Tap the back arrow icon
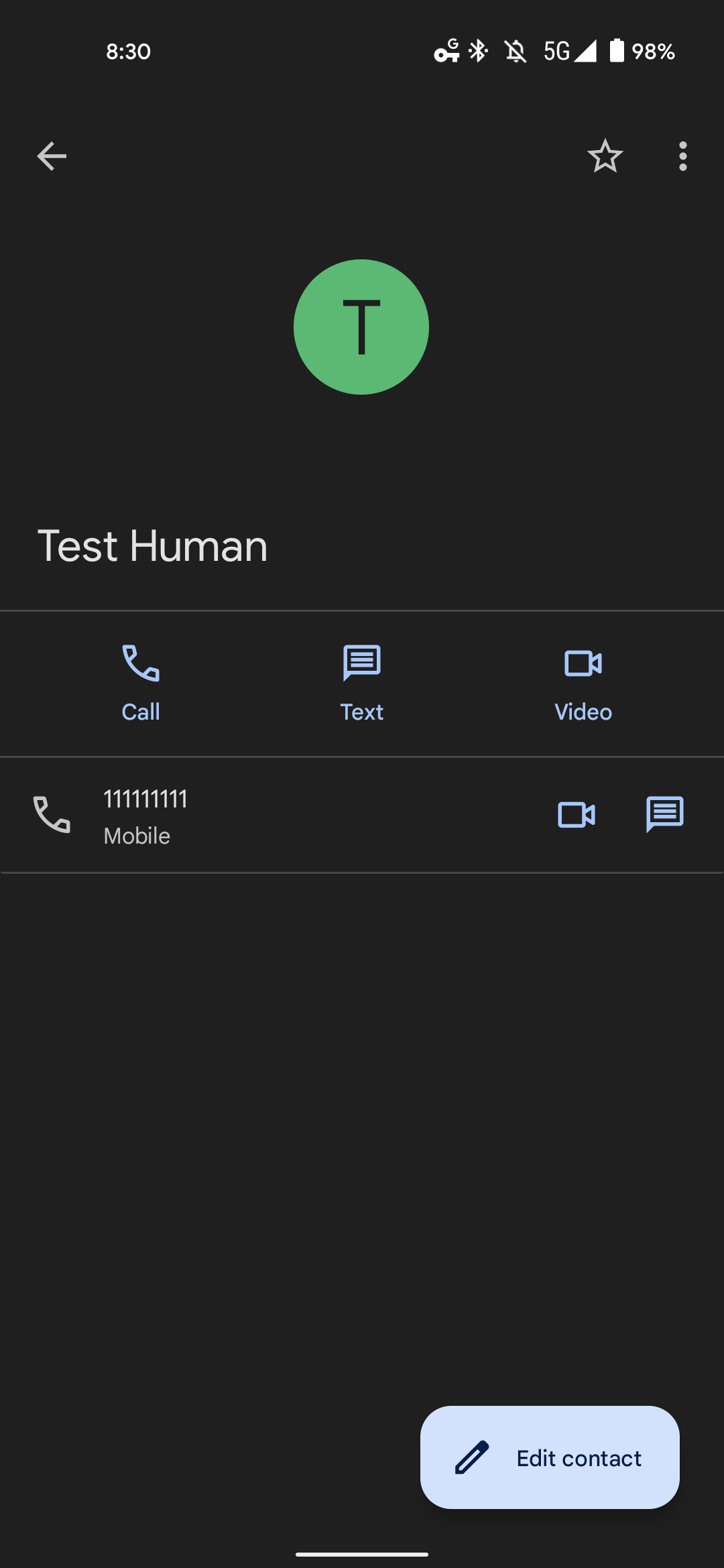 point(52,156)
